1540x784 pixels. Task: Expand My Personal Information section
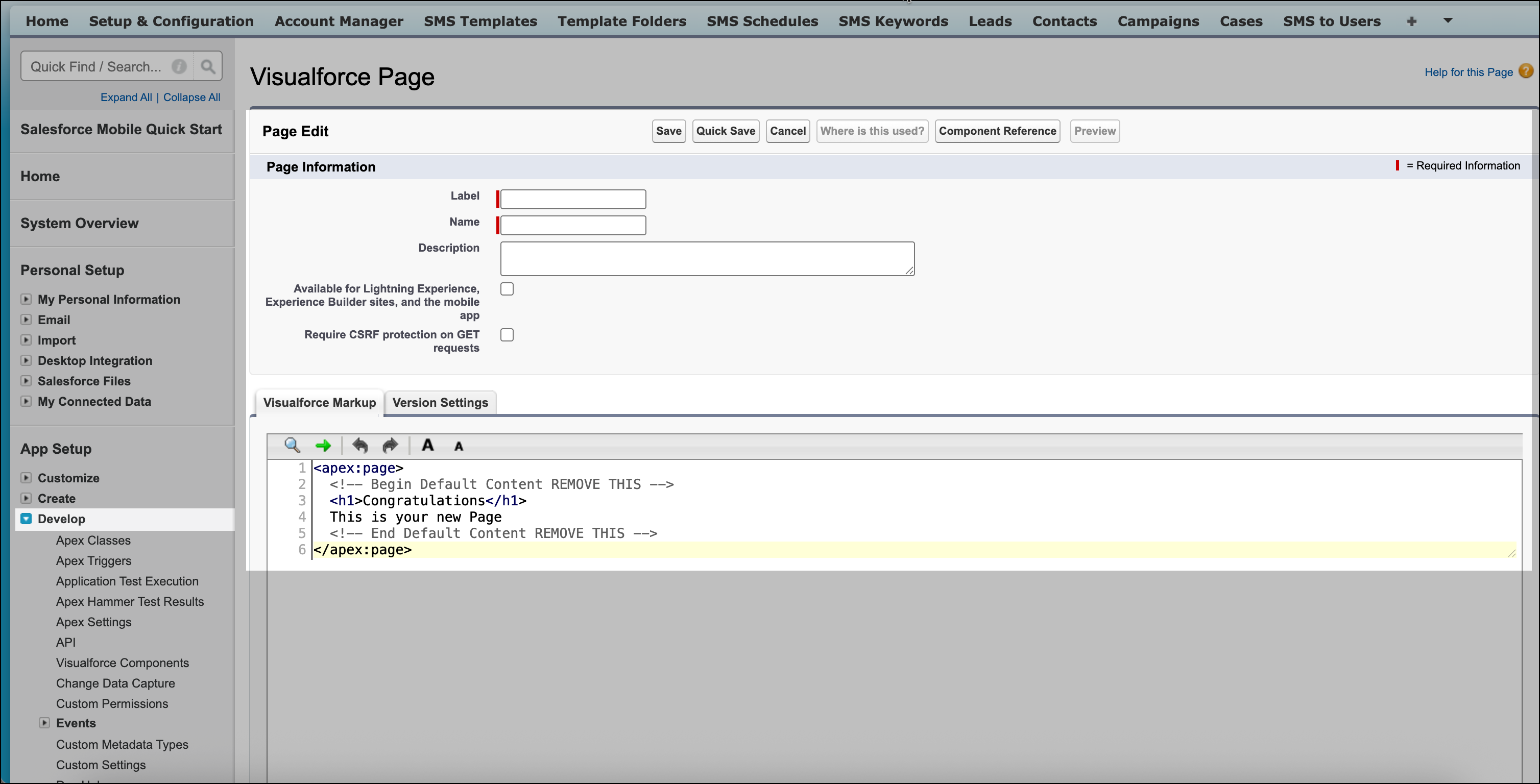pyautogui.click(x=26, y=299)
